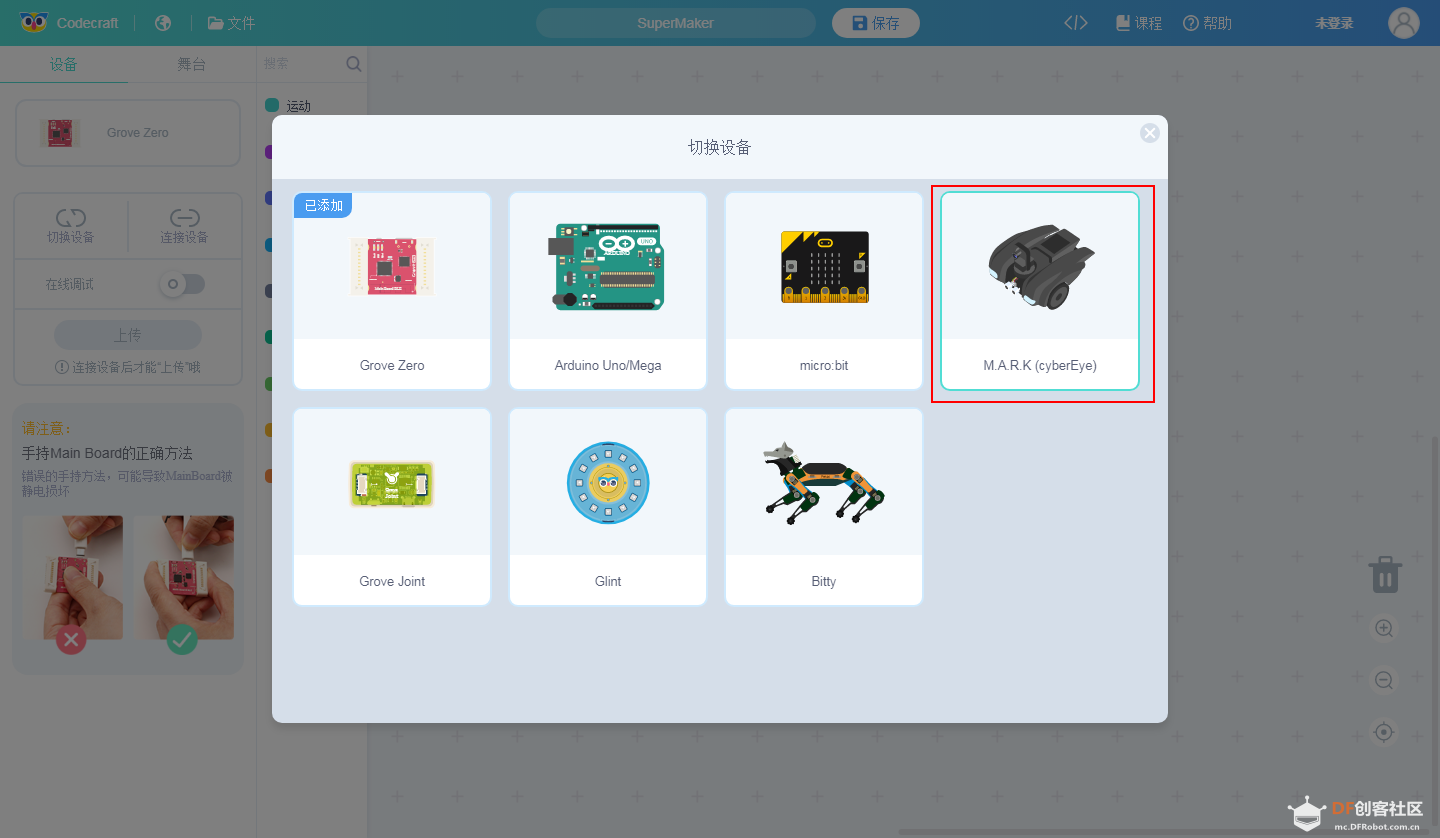Click the 手持Main Board的正确方法 notice text
1440x838 pixels.
(x=107, y=453)
